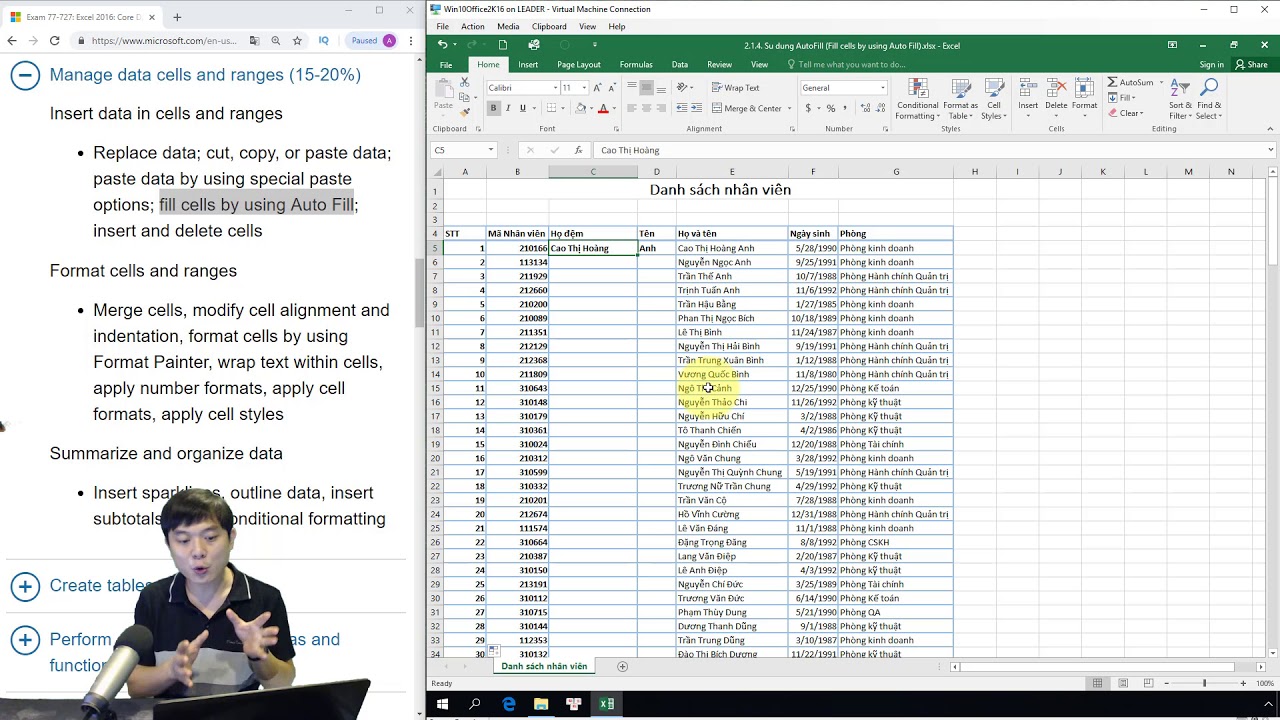Click the Edge icon on VM taskbar
This screenshot has height=720, width=1280.
(508, 704)
